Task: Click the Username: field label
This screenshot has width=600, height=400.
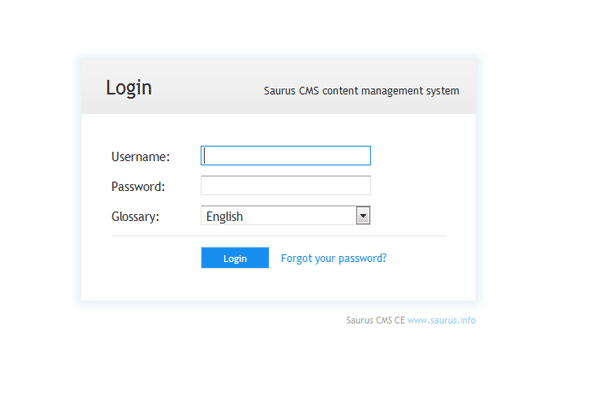Action: 140,157
